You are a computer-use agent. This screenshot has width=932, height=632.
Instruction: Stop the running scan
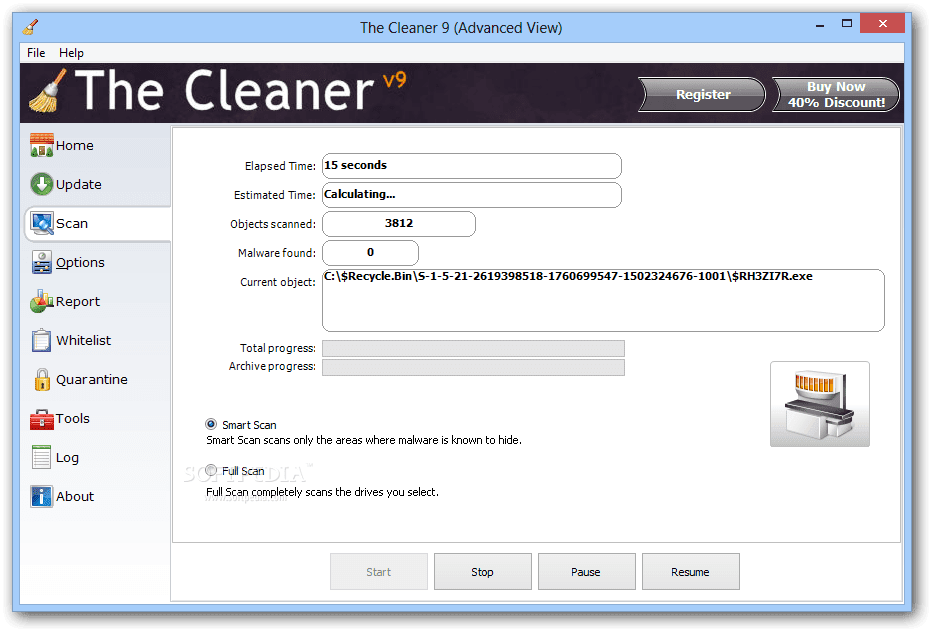483,572
